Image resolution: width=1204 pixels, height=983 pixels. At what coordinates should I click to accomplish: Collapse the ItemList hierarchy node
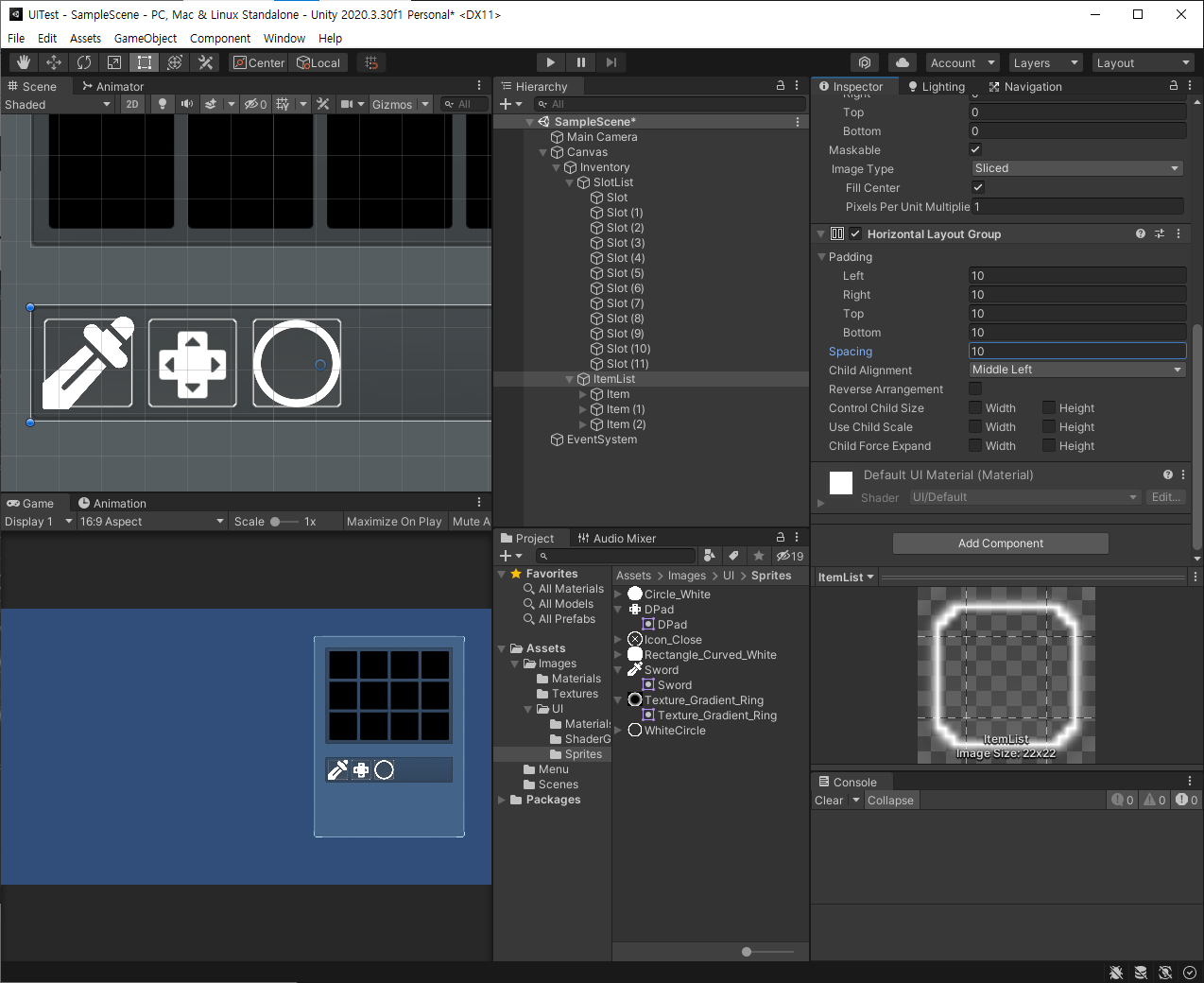click(569, 379)
